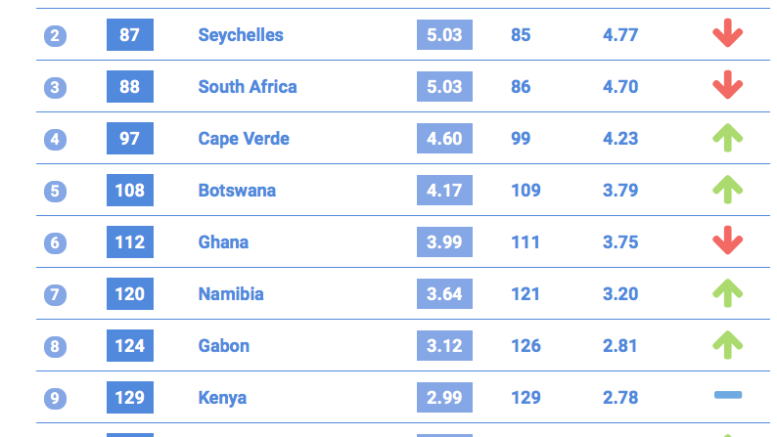This screenshot has width=777, height=437.
Task: Click the red down arrow for Seychelles
Action: (727, 33)
